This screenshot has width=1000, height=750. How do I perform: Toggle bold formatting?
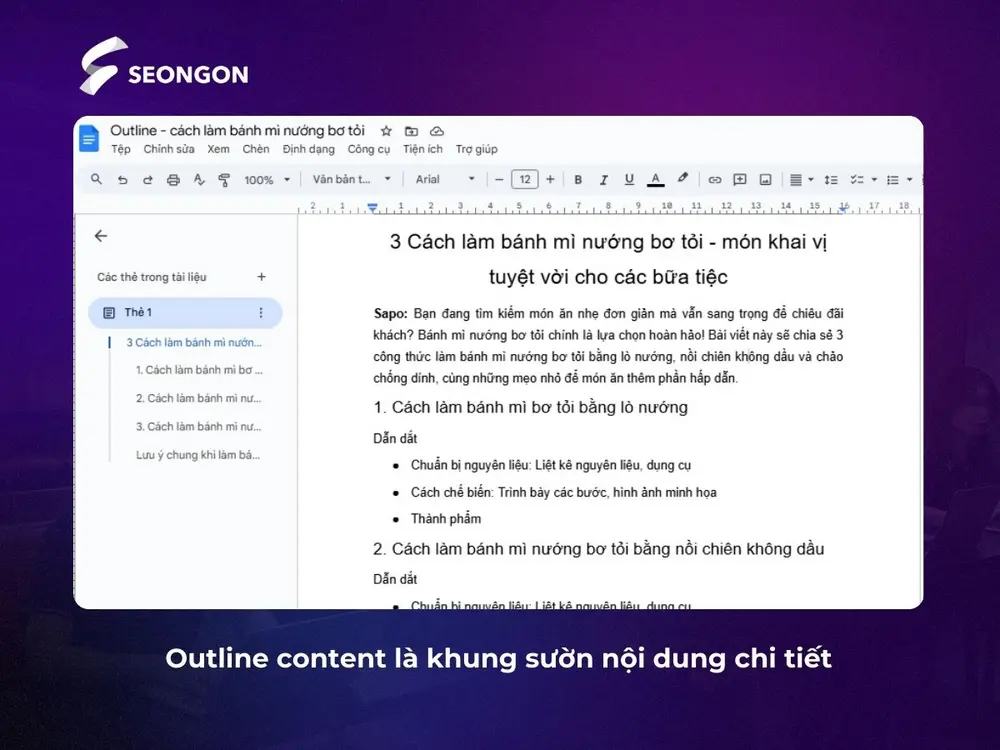(x=578, y=180)
